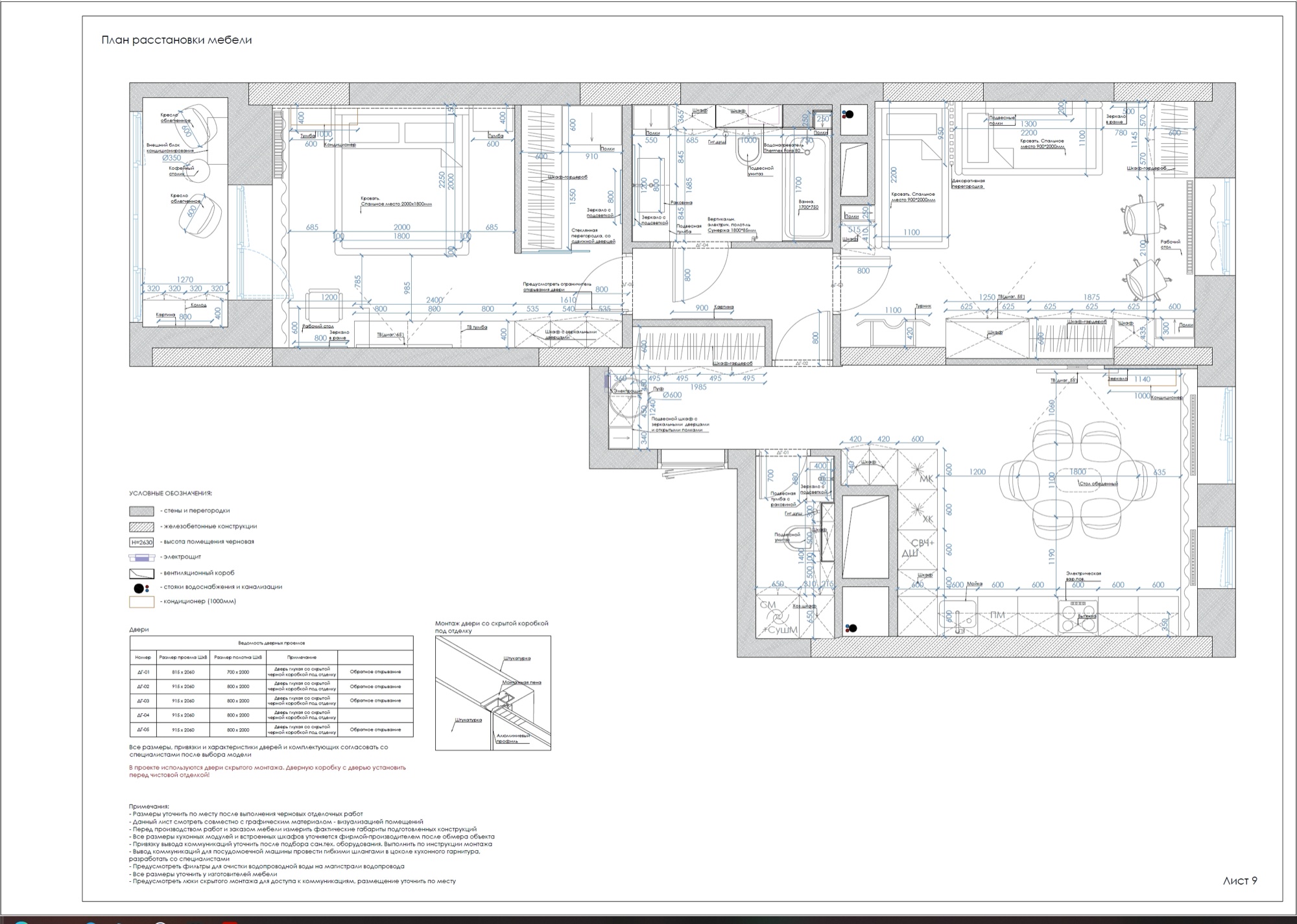Click the "Пуф" label in hallway
Screen dimensions: 1297x924
click(658, 388)
